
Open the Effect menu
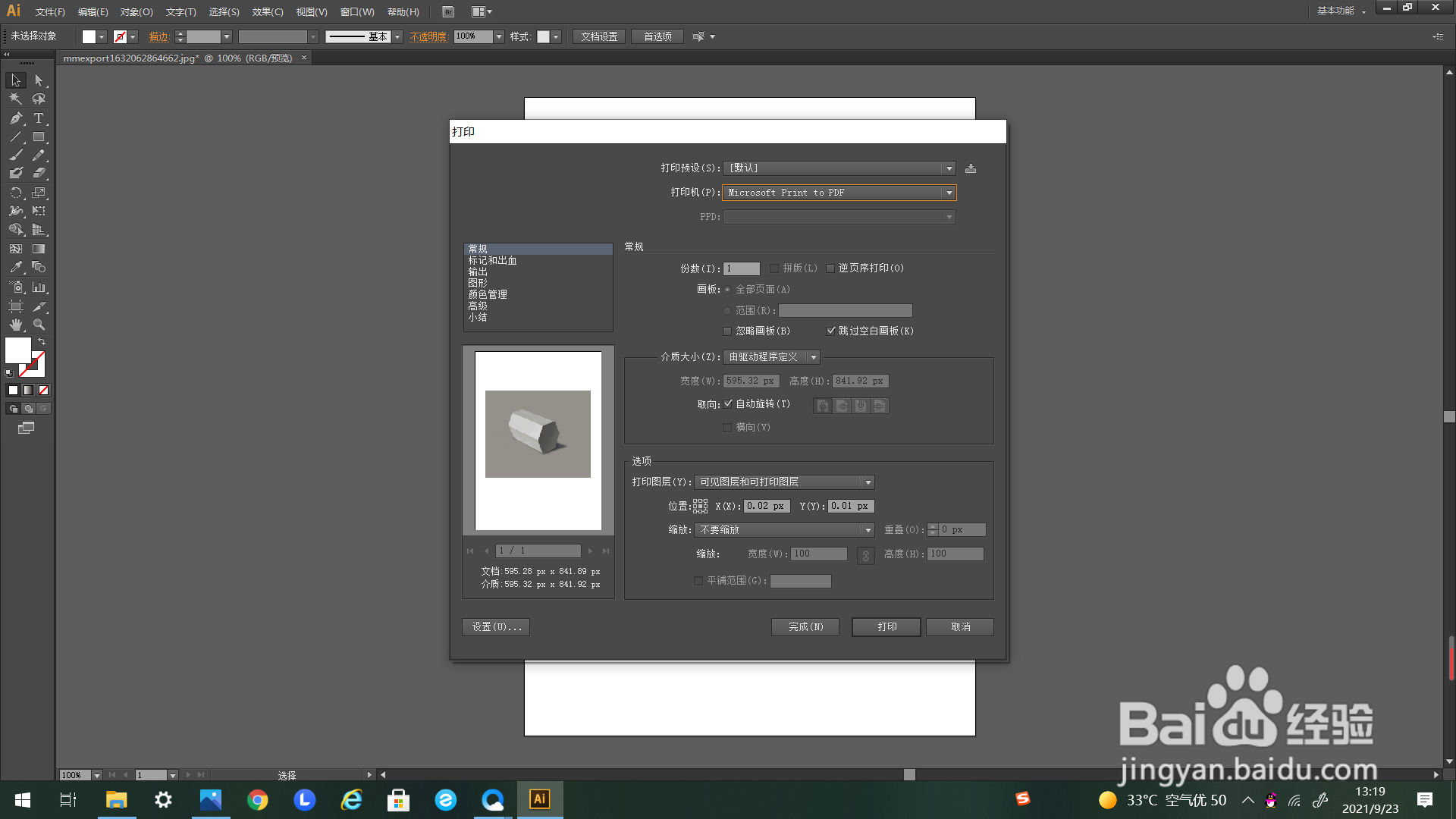(267, 12)
